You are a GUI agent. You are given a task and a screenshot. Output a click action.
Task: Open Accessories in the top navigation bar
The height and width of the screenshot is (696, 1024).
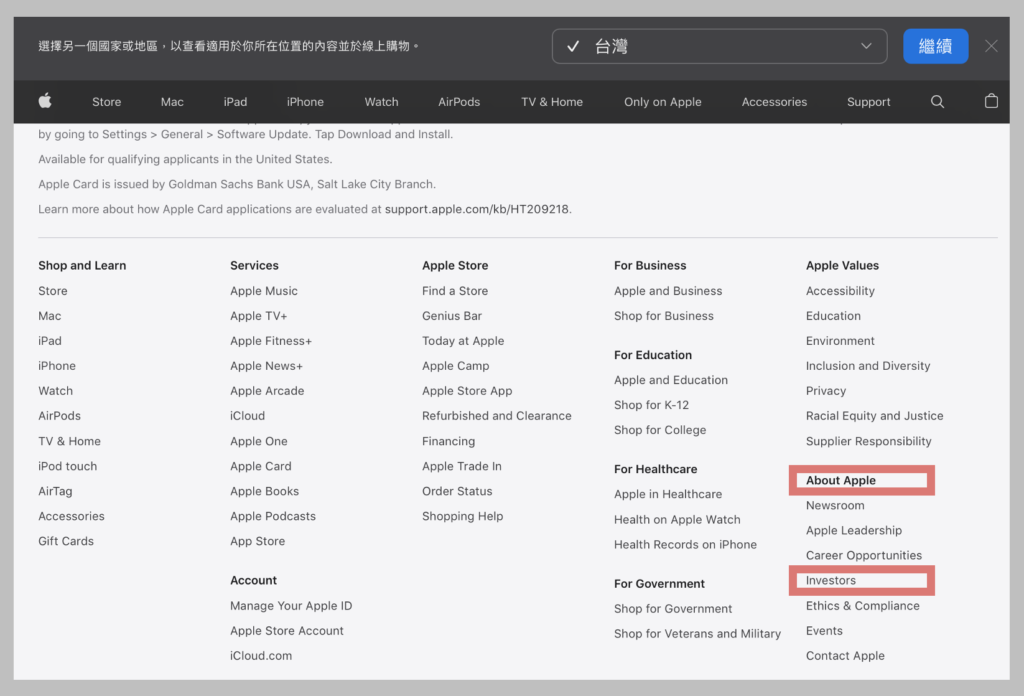pyautogui.click(x=774, y=102)
